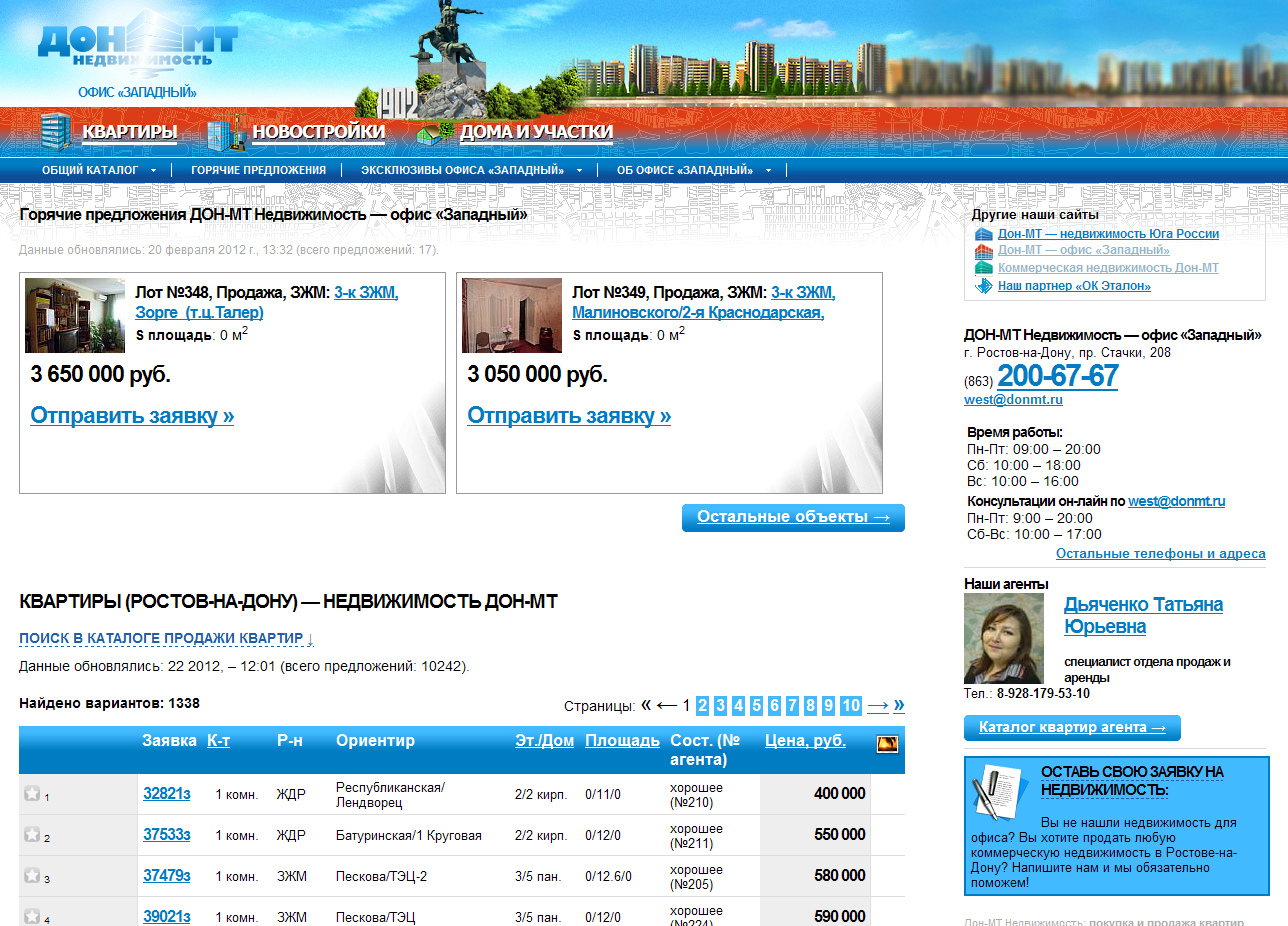
Task: Open listing 32821з
Action: (x=166, y=793)
